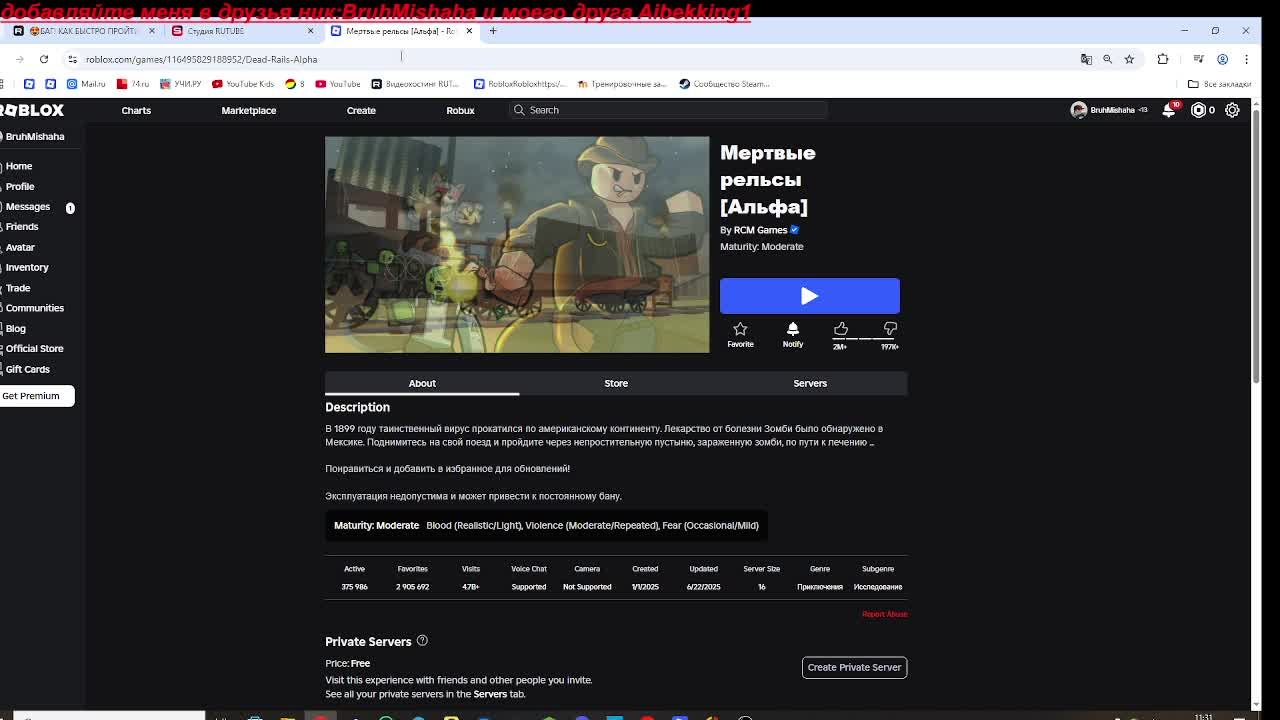Close the Мертвые рельсы tab
Screen dimensions: 1280x720
[x=469, y=31]
